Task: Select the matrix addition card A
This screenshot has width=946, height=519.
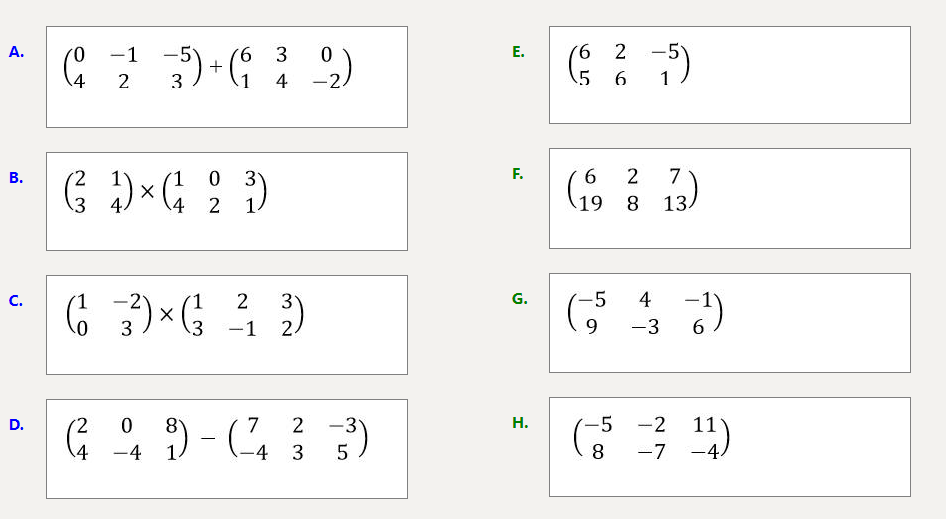Action: click(227, 77)
